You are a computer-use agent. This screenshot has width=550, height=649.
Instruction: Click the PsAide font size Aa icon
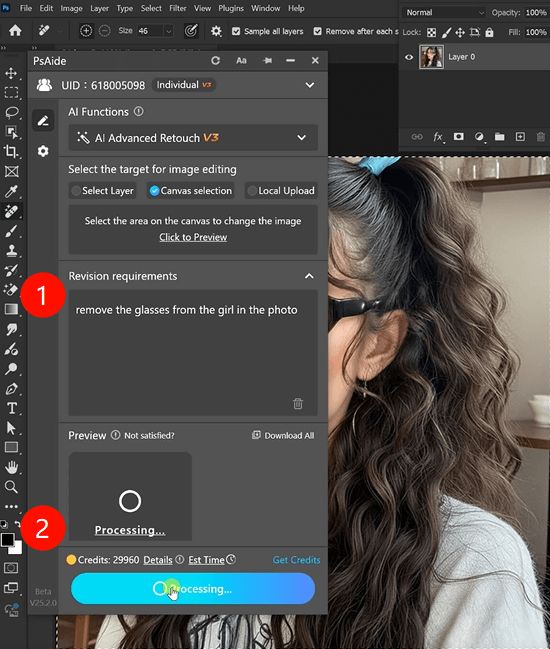coord(241,61)
